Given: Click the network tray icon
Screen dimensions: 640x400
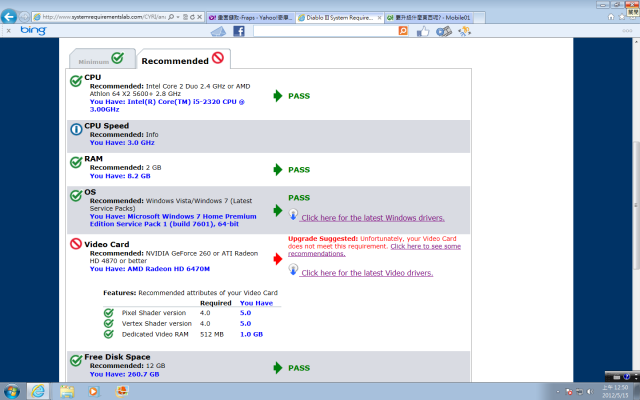Looking at the screenshot, I should click(x=579, y=392).
